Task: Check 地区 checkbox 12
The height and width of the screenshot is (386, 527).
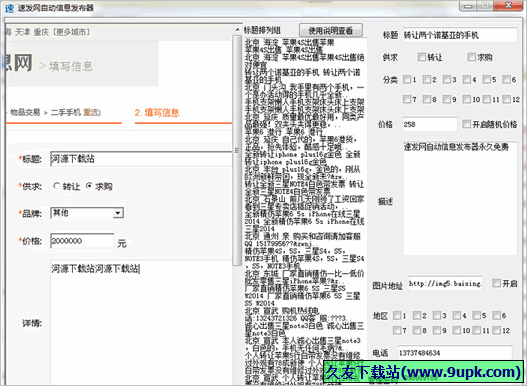Action: click(496, 330)
